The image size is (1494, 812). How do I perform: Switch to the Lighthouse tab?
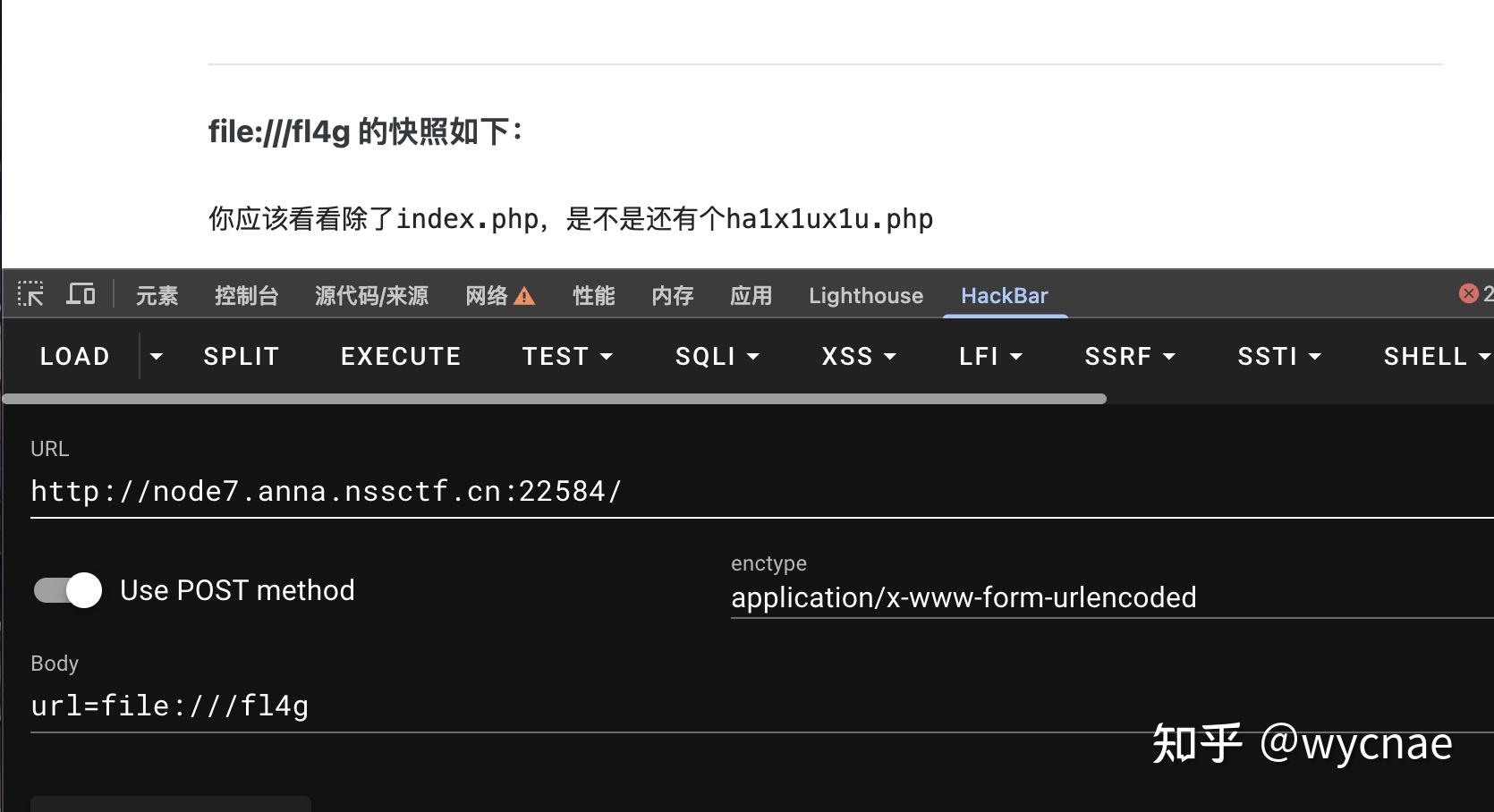point(864,296)
